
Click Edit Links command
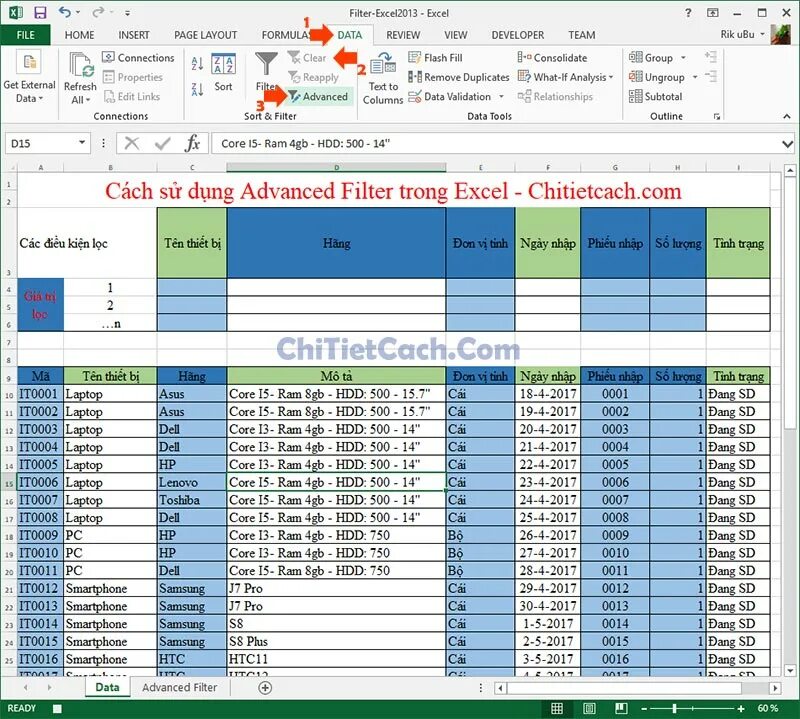[132, 96]
